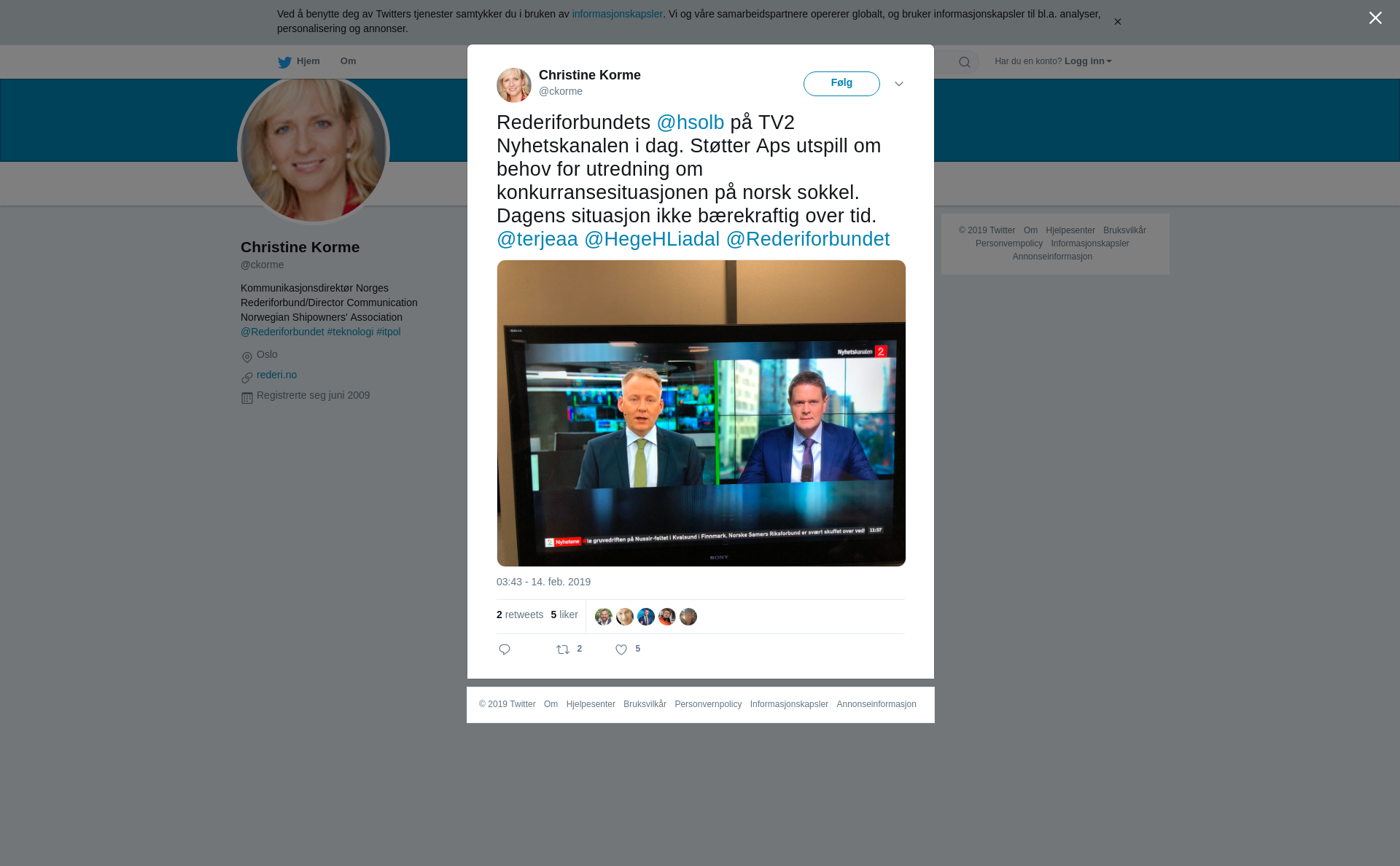Expand tweet options chevron next to Følg

(899, 84)
